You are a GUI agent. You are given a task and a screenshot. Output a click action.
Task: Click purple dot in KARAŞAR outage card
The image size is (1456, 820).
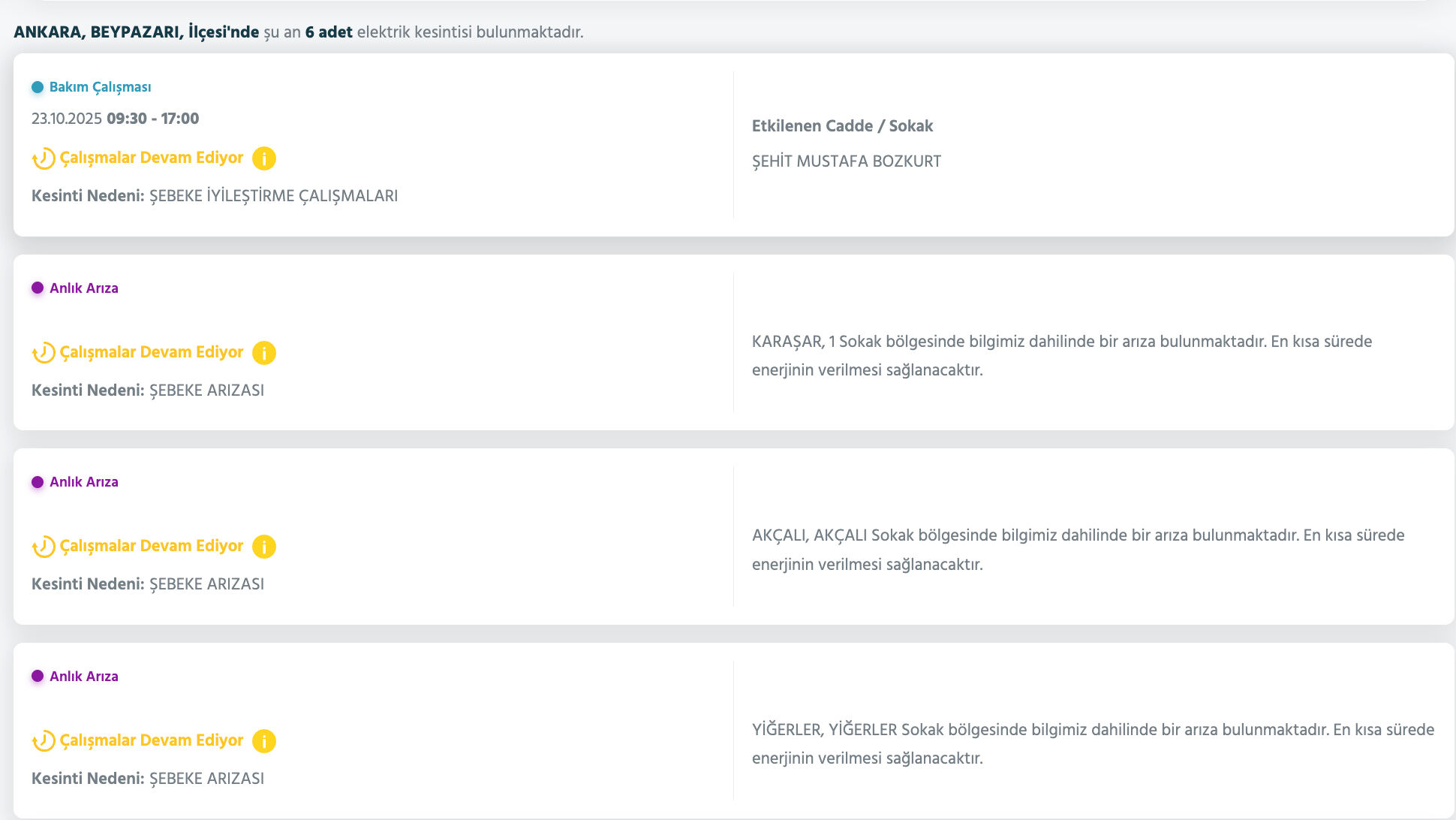(38, 288)
